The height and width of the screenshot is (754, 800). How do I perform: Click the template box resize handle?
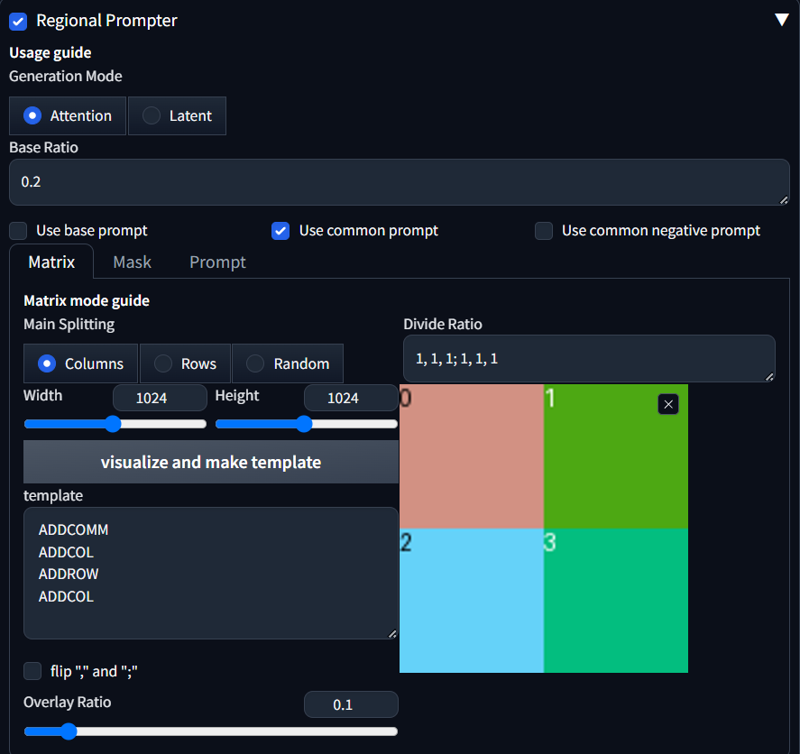[x=392, y=634]
